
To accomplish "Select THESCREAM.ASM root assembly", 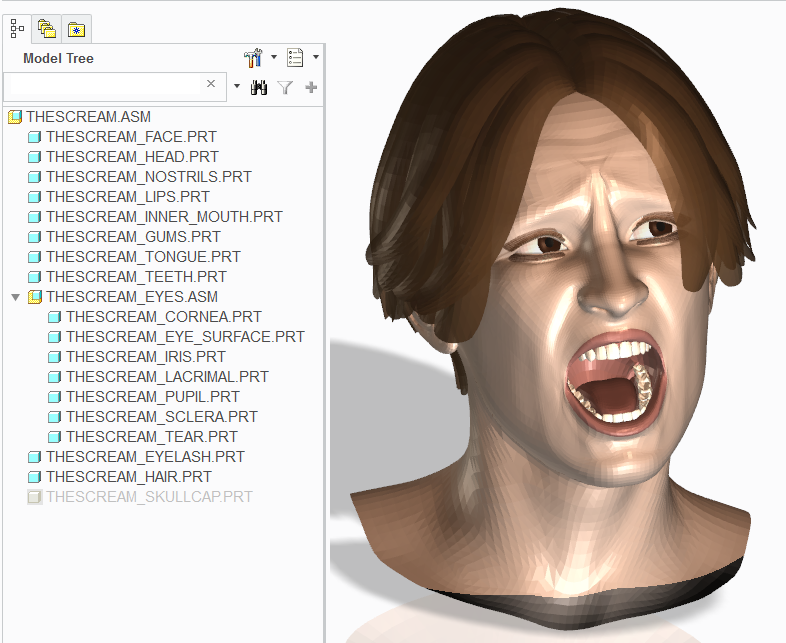I will [x=89, y=117].
